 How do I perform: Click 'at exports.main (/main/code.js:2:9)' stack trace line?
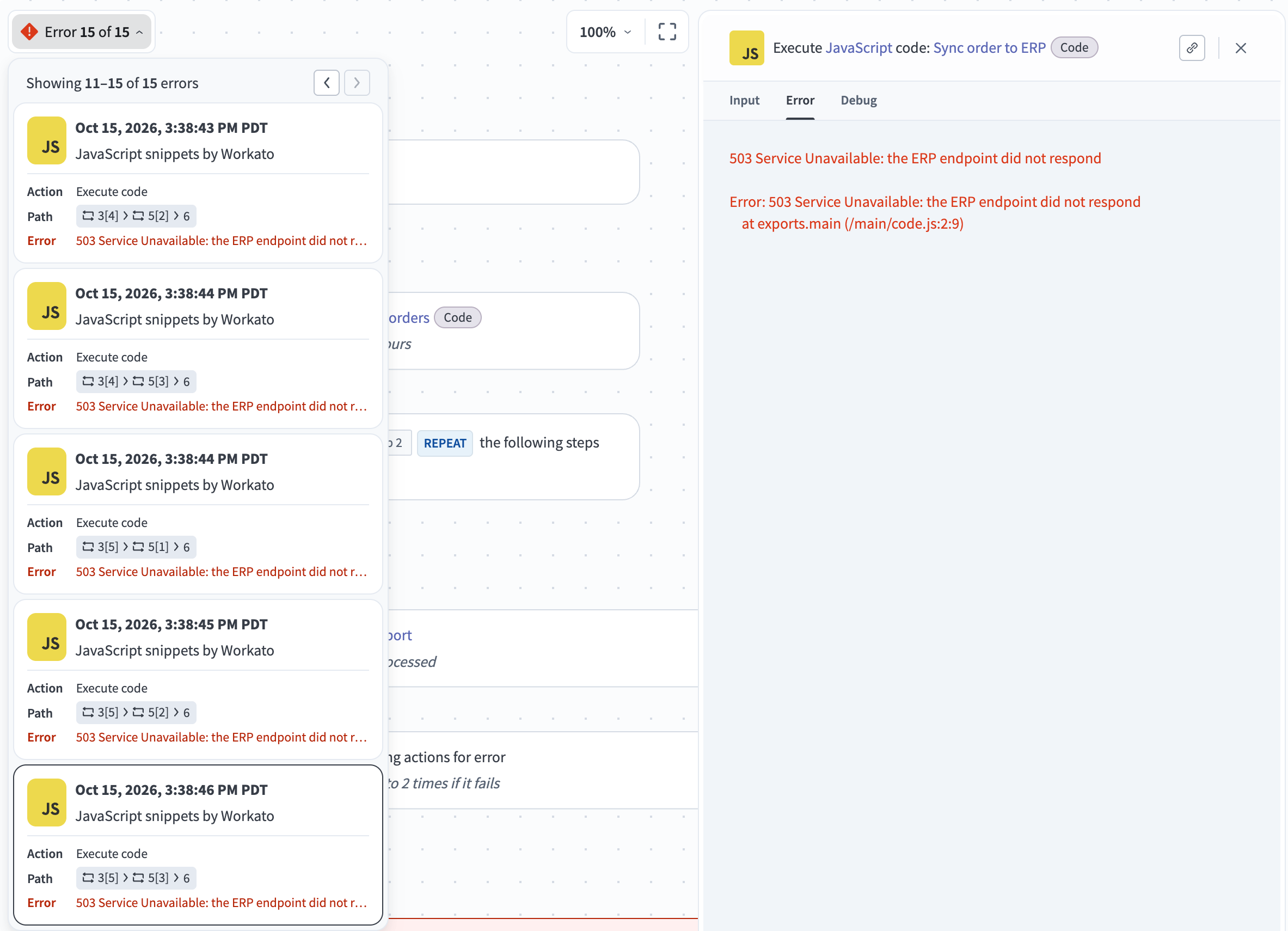[x=852, y=224]
